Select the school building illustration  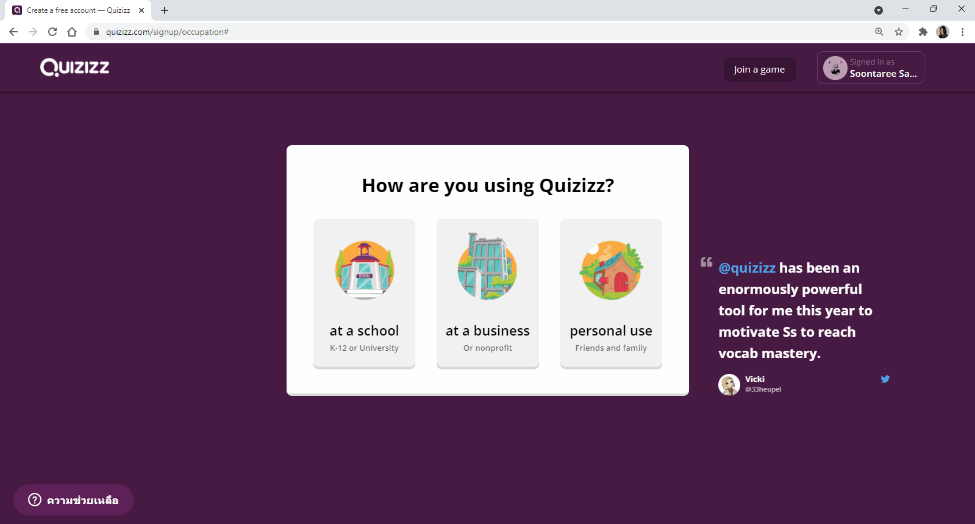(364, 270)
